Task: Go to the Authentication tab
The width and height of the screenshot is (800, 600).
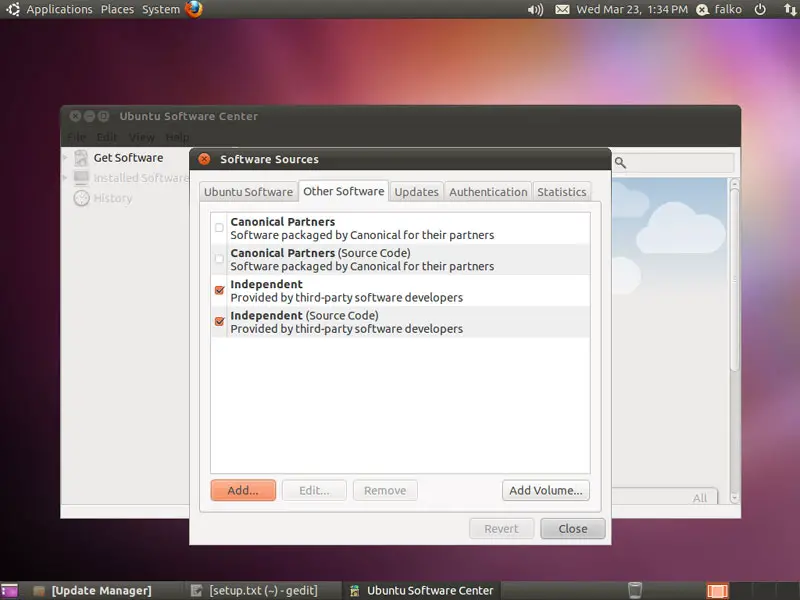Action: click(x=488, y=192)
